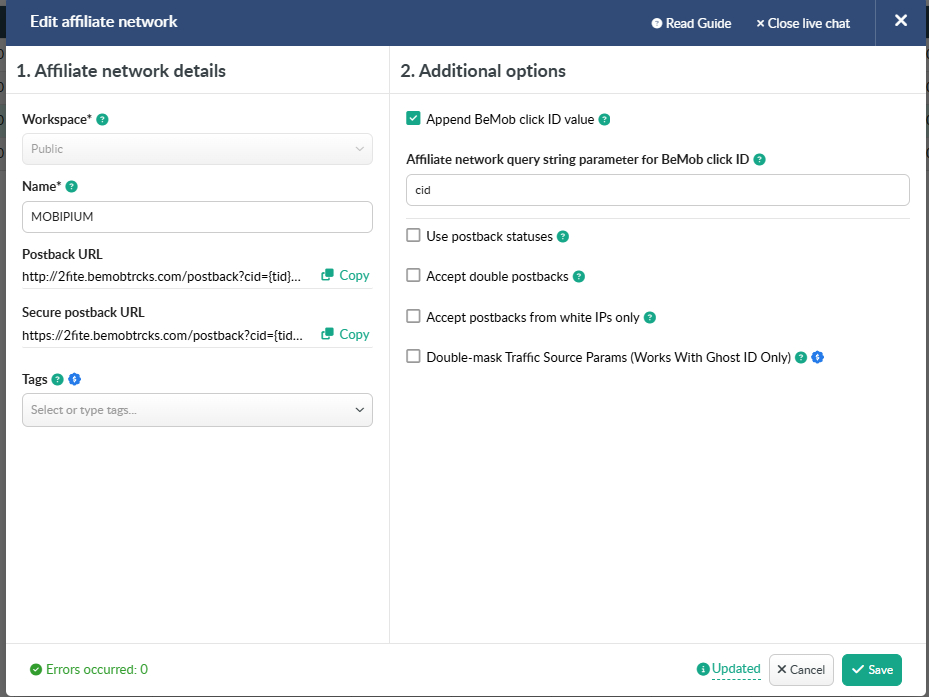Expand the Tags selection dropdown
The width and height of the screenshot is (929, 697).
(197, 410)
